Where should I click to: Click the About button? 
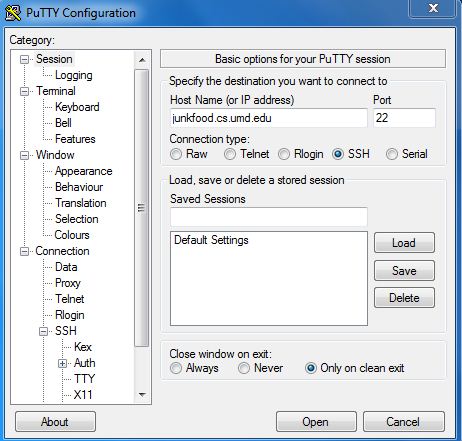click(x=55, y=422)
